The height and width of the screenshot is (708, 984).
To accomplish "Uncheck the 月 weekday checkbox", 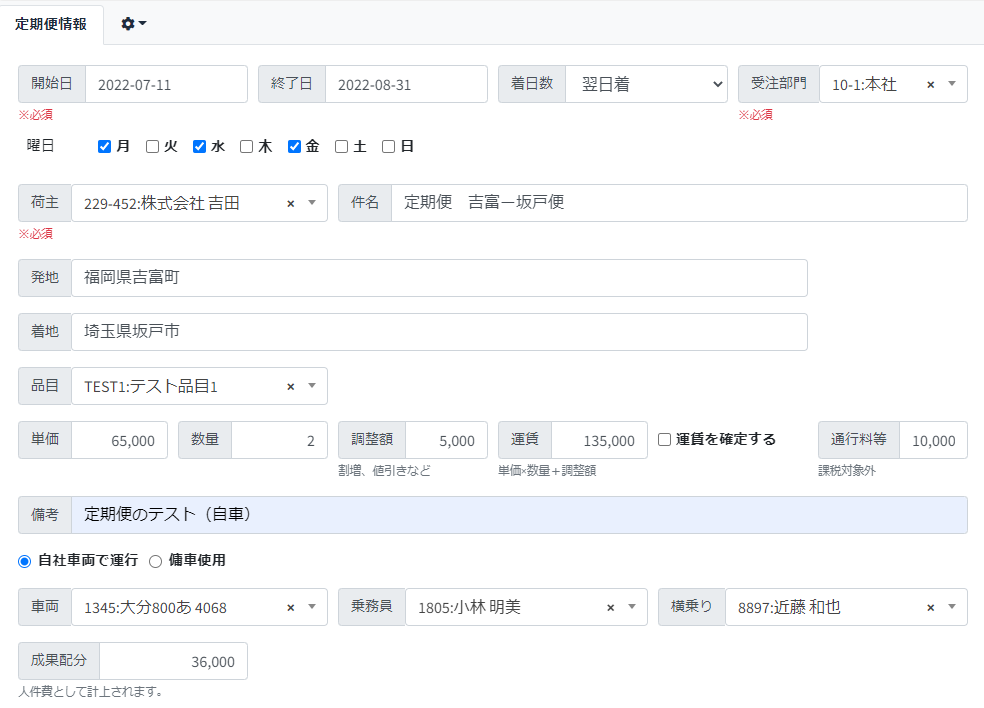I will click(x=104, y=147).
